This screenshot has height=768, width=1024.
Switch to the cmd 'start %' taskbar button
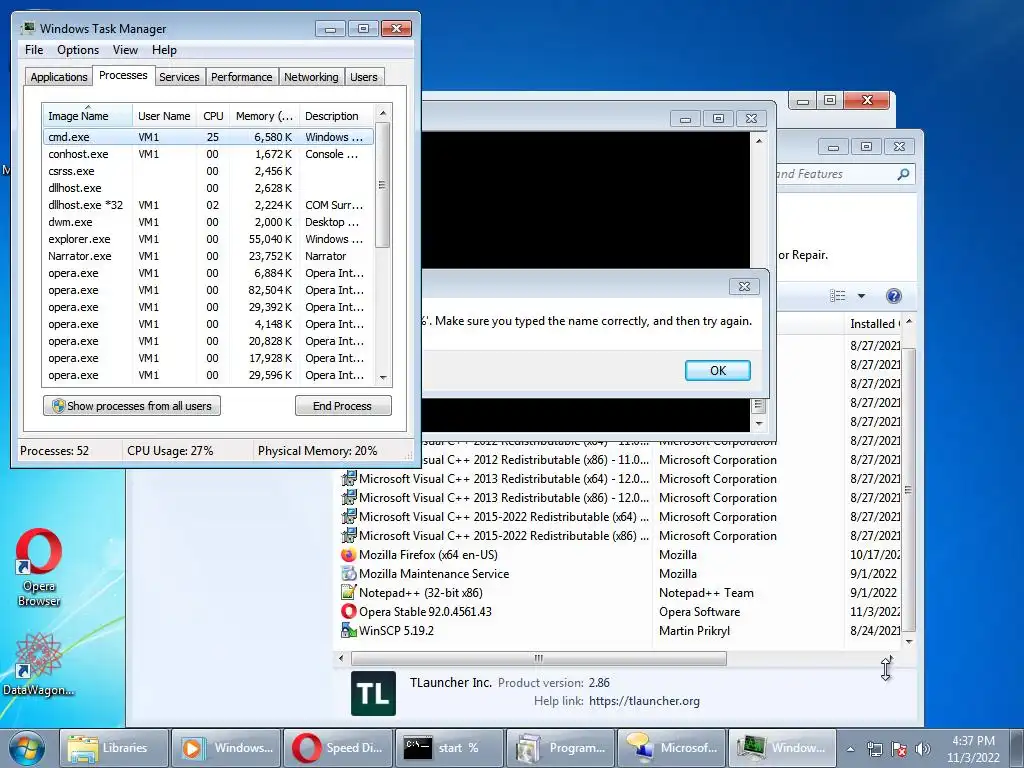point(449,748)
